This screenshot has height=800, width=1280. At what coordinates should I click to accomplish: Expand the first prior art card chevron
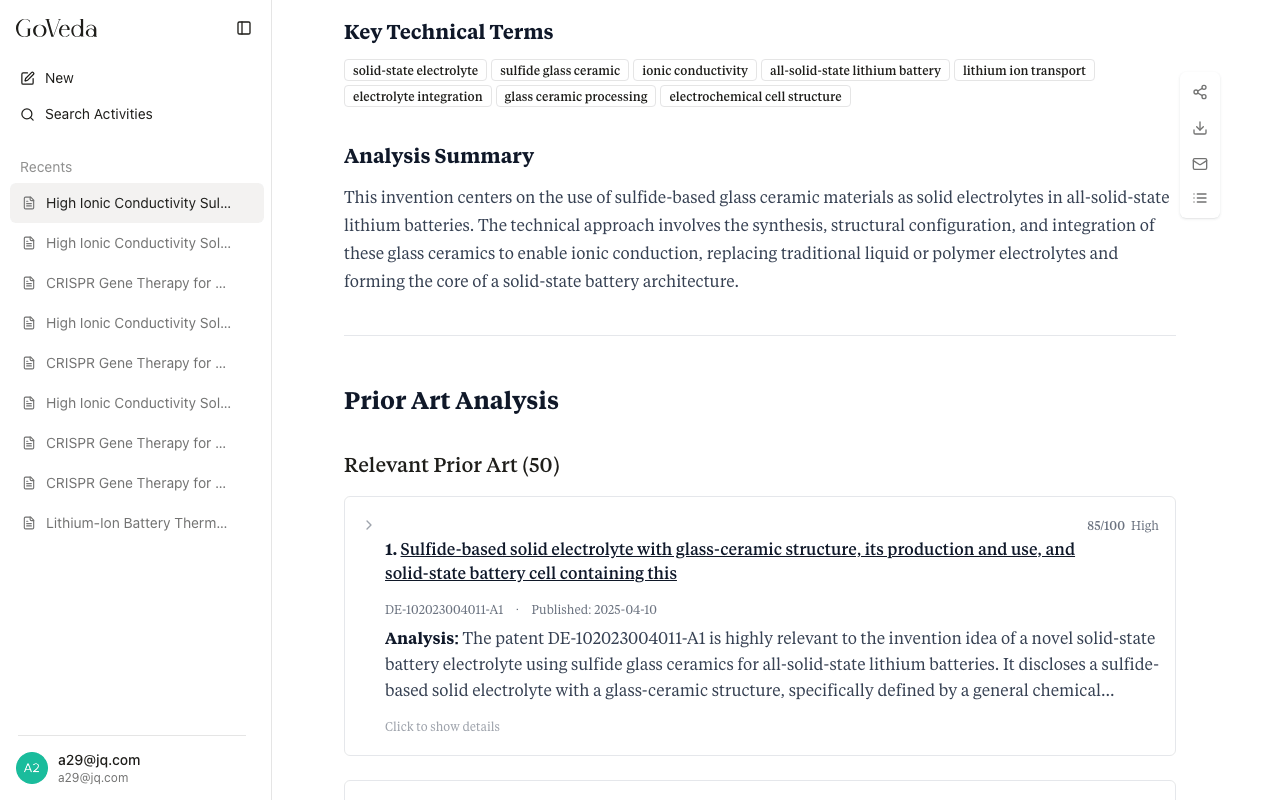369,525
